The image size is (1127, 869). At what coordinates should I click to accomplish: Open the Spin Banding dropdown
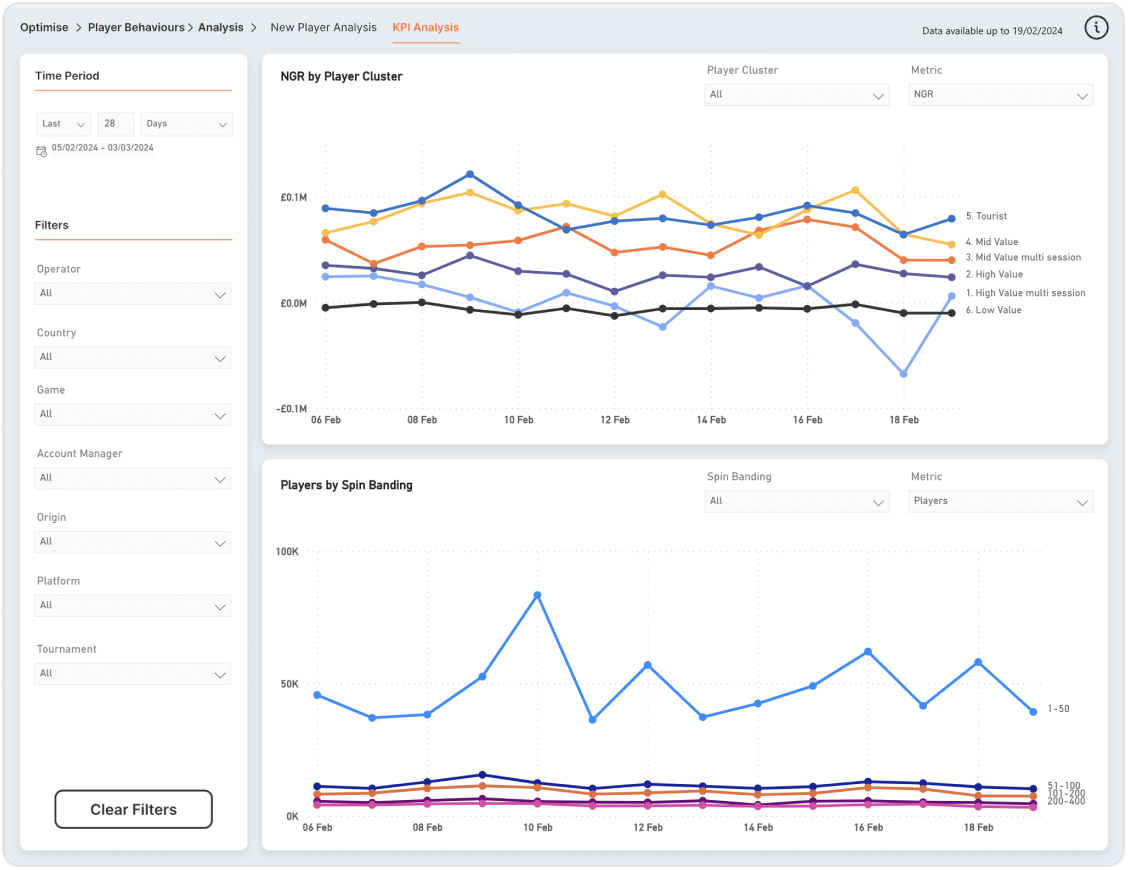[x=796, y=501]
